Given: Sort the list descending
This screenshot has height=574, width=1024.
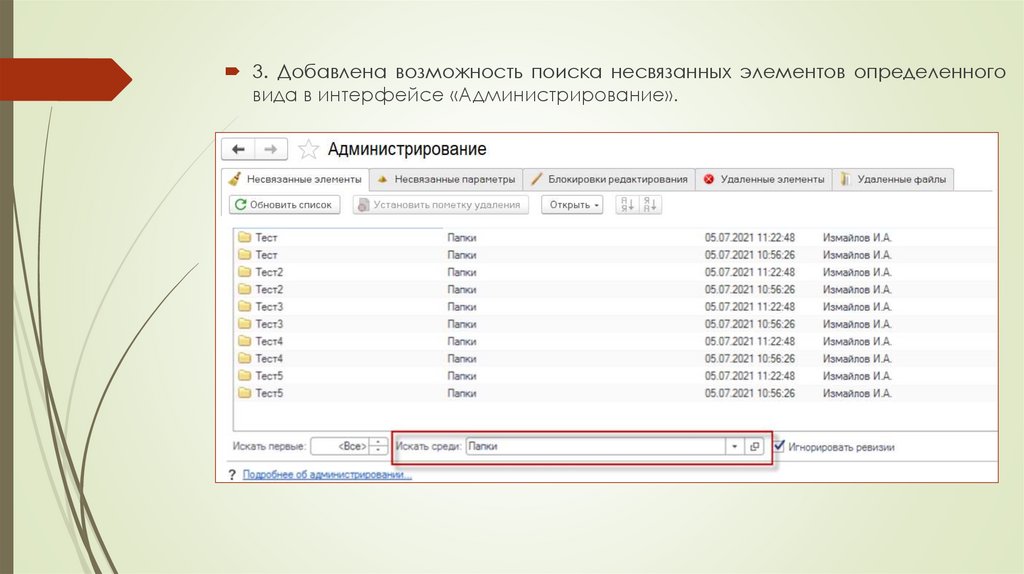Looking at the screenshot, I should (650, 204).
